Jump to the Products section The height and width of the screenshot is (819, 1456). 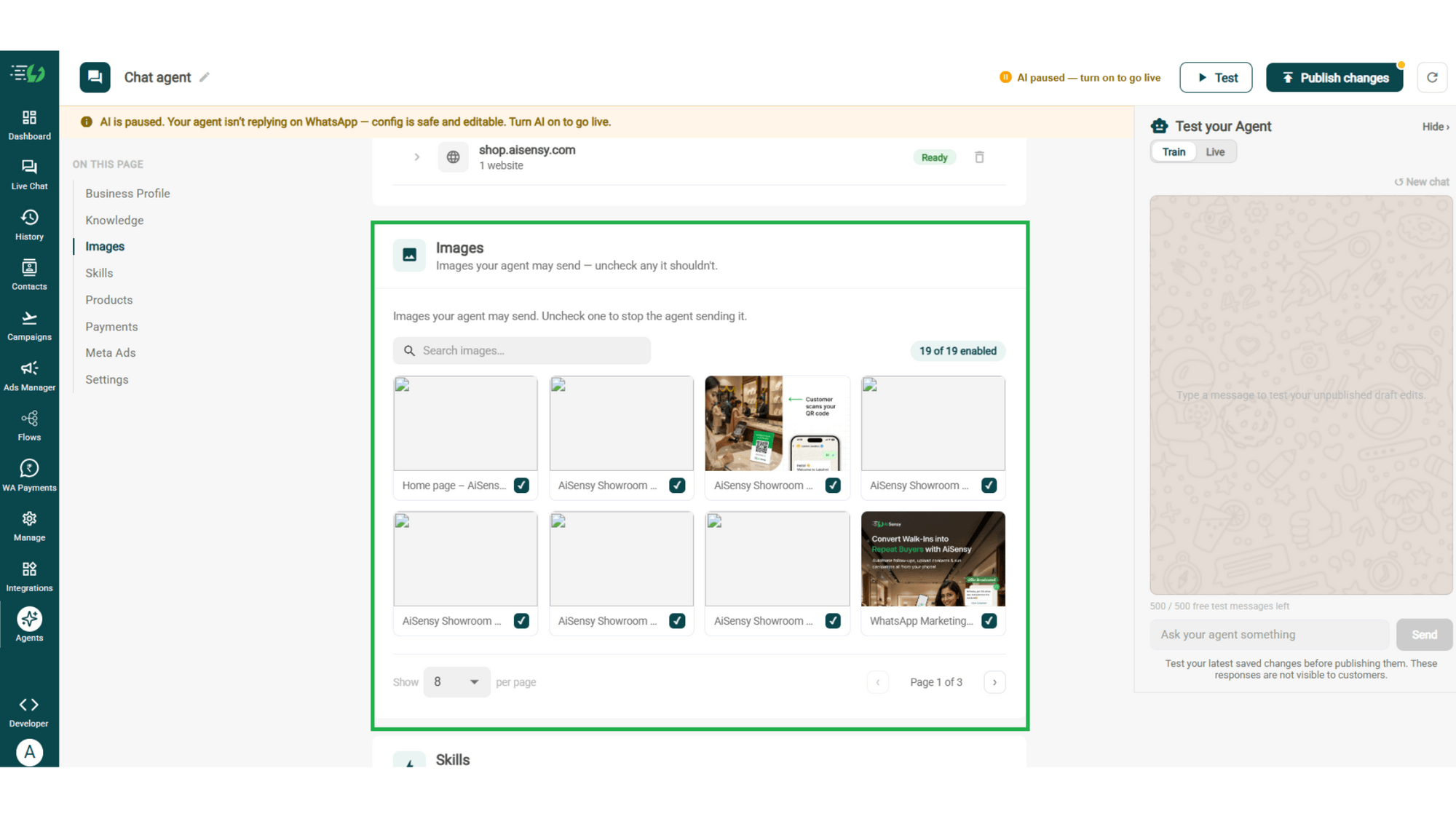[108, 300]
